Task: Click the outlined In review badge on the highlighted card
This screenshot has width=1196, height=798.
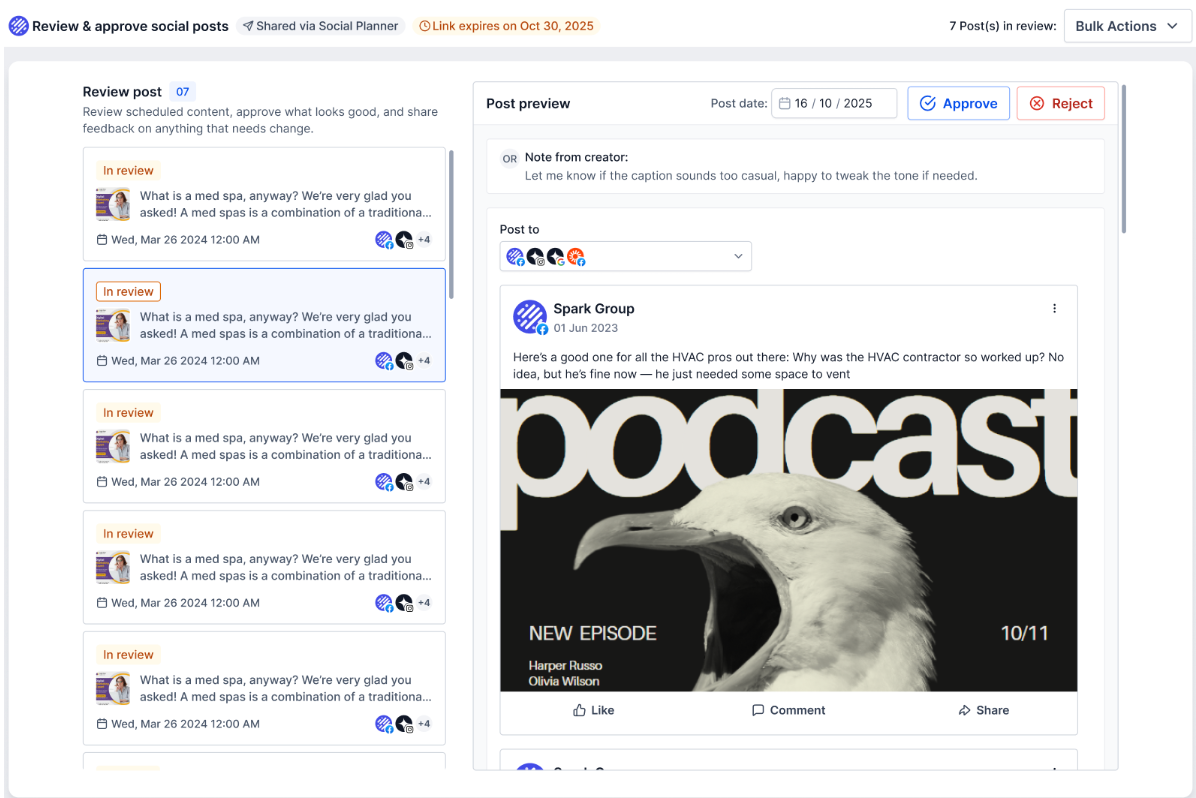Action: [128, 291]
